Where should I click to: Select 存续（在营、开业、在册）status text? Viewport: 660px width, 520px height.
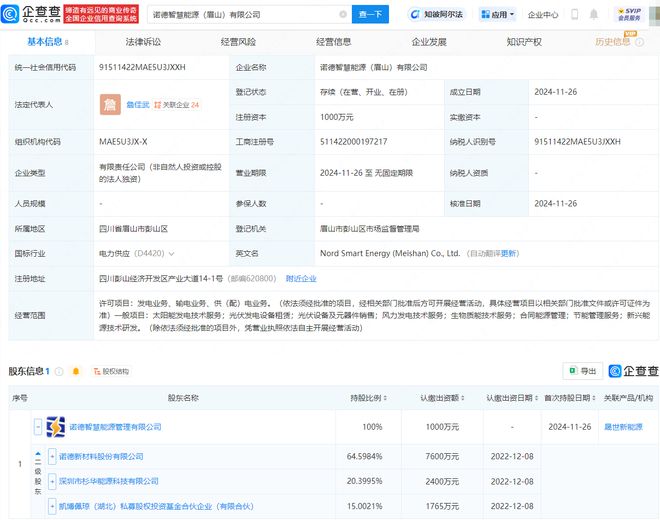pos(364,92)
